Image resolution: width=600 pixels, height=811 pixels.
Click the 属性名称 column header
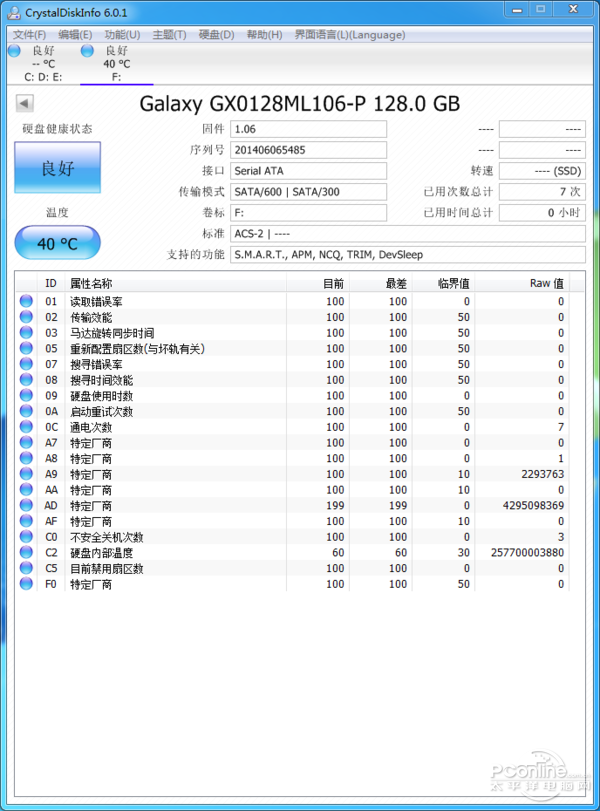(x=175, y=283)
